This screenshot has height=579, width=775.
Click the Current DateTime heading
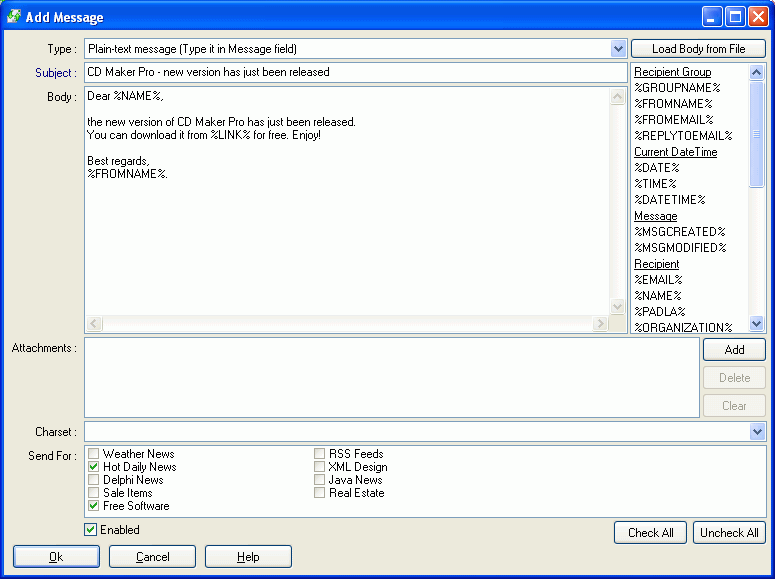676,152
